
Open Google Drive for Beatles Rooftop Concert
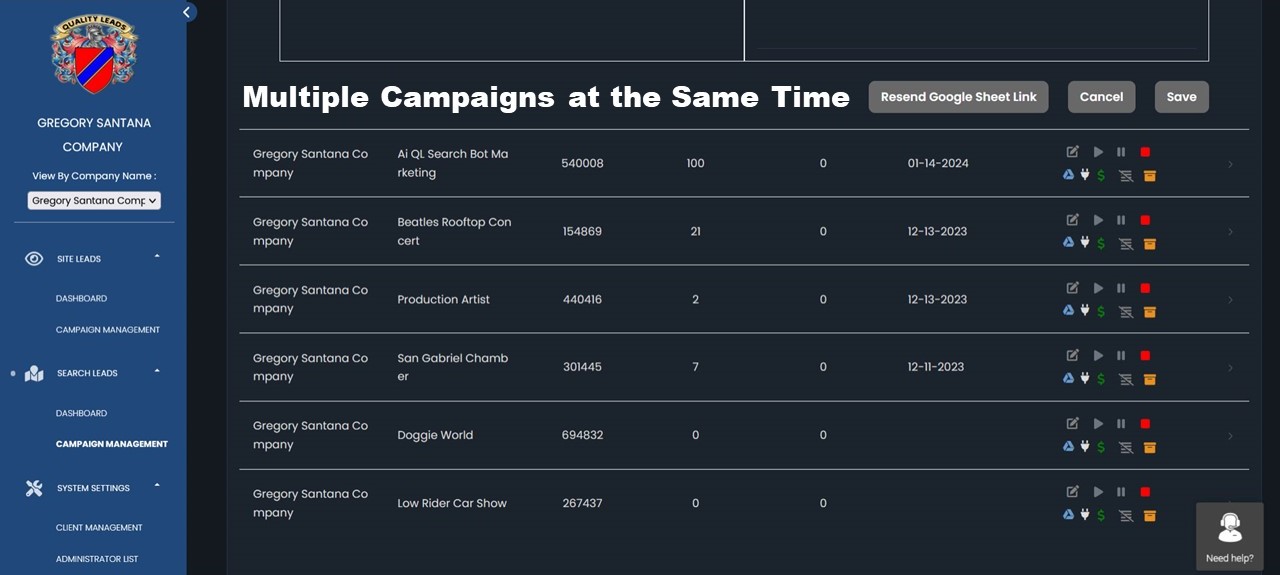point(1068,243)
